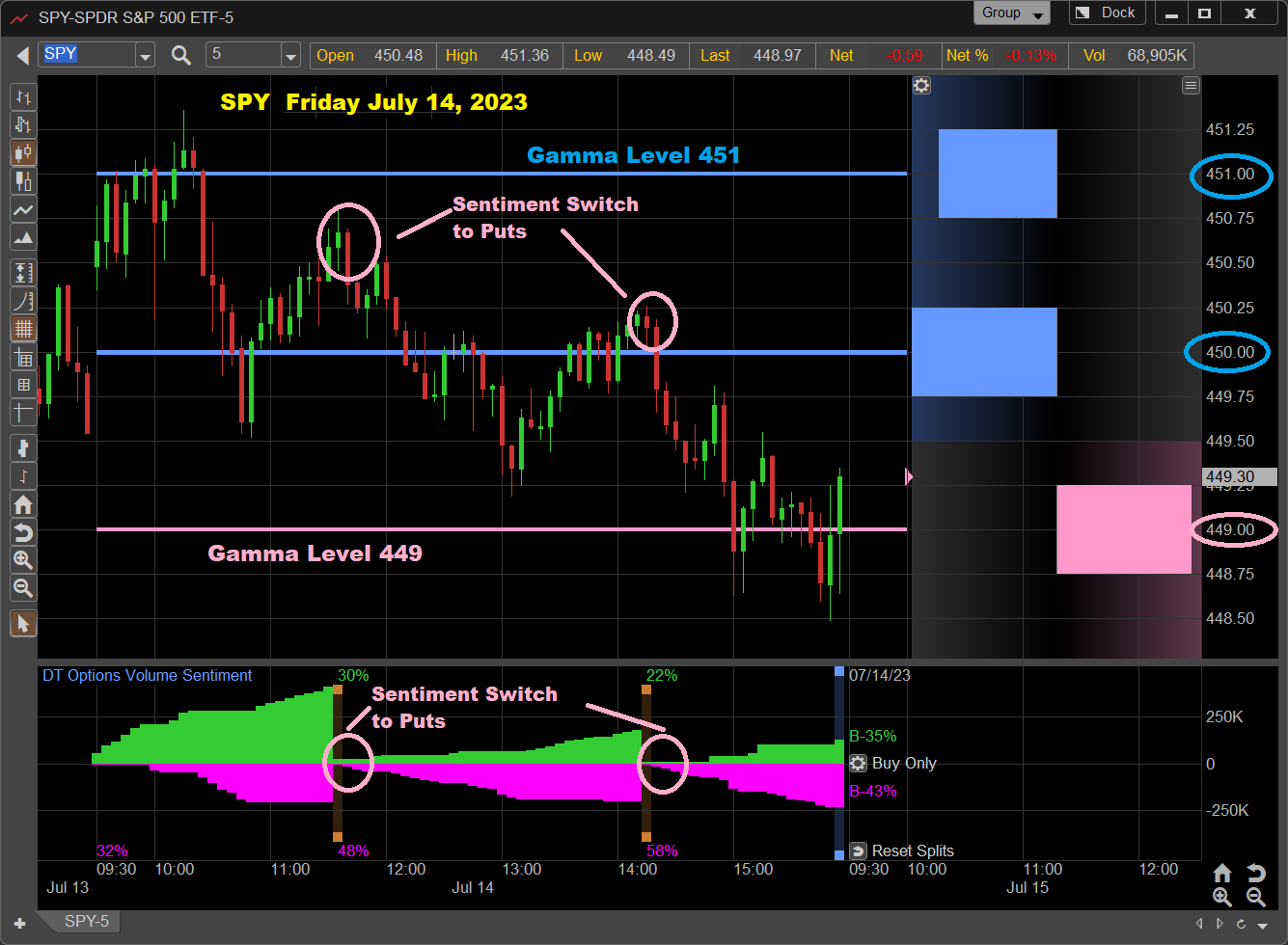
Task: Open the chart menu hamburger icon
Action: tap(1191, 86)
